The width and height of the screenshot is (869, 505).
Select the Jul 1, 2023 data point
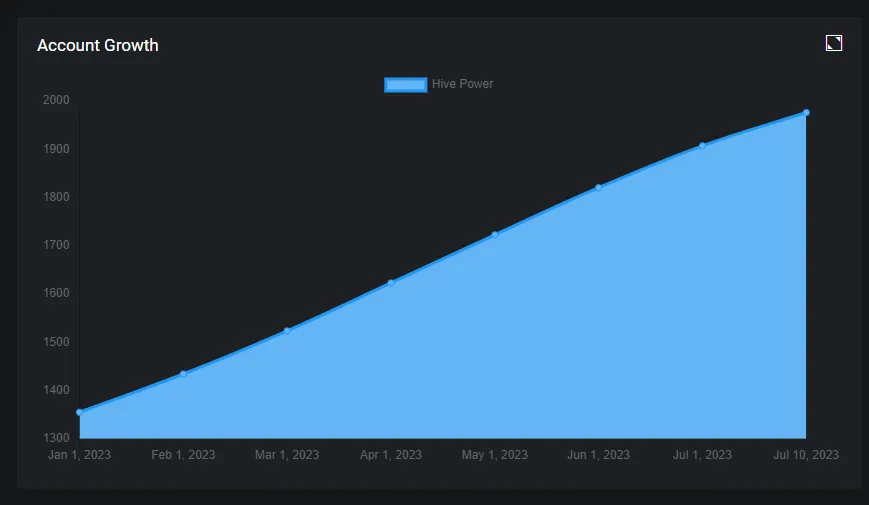(702, 145)
